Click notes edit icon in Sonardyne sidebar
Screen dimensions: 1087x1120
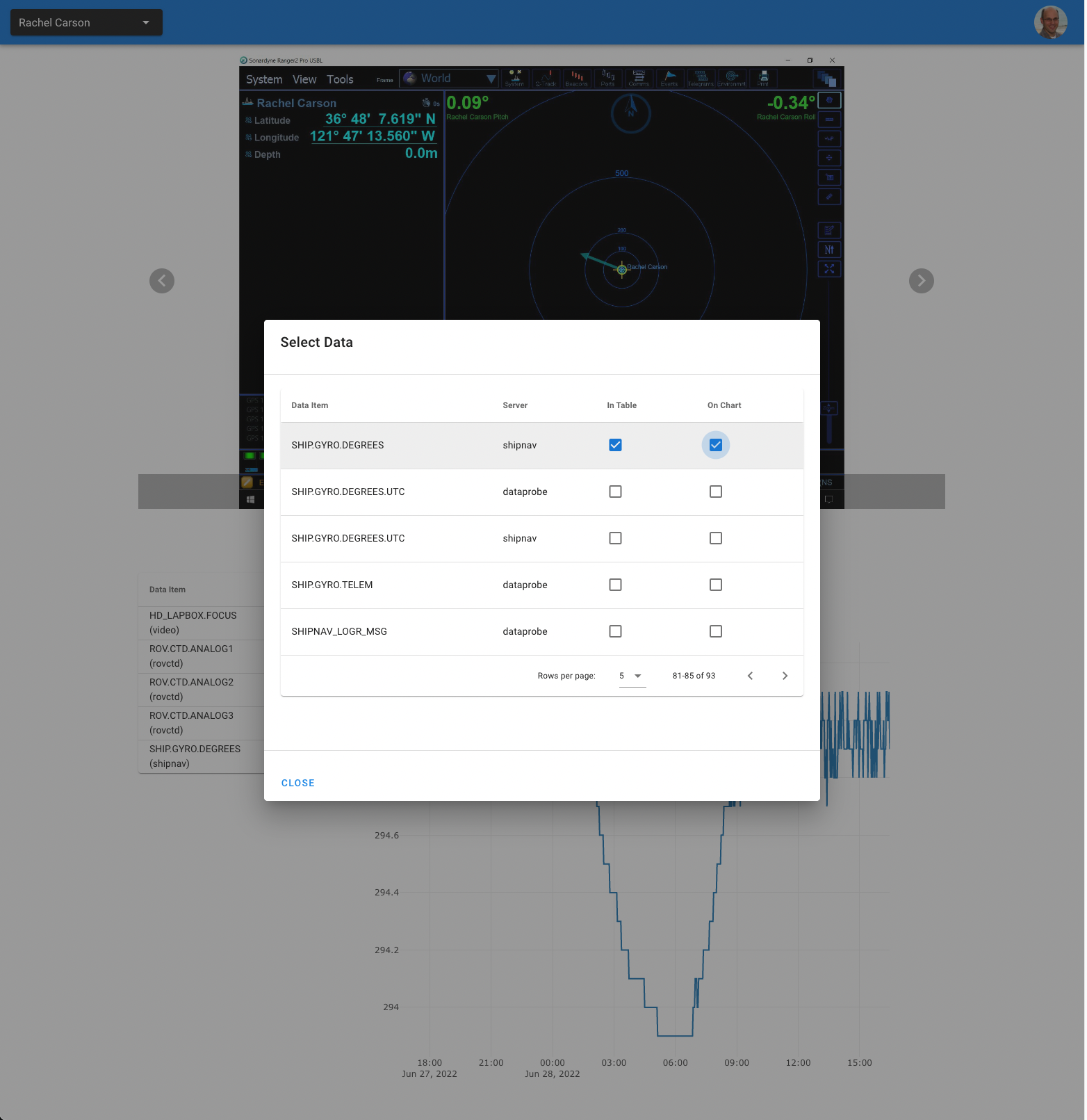(829, 230)
